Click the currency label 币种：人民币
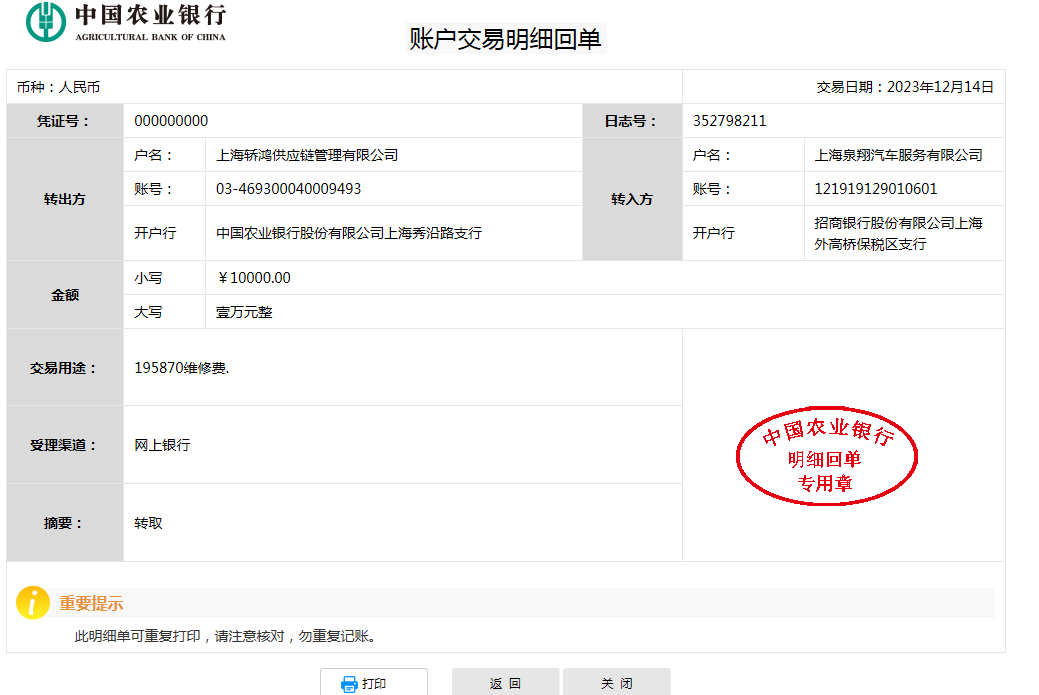The width and height of the screenshot is (1039, 695). click(58, 87)
